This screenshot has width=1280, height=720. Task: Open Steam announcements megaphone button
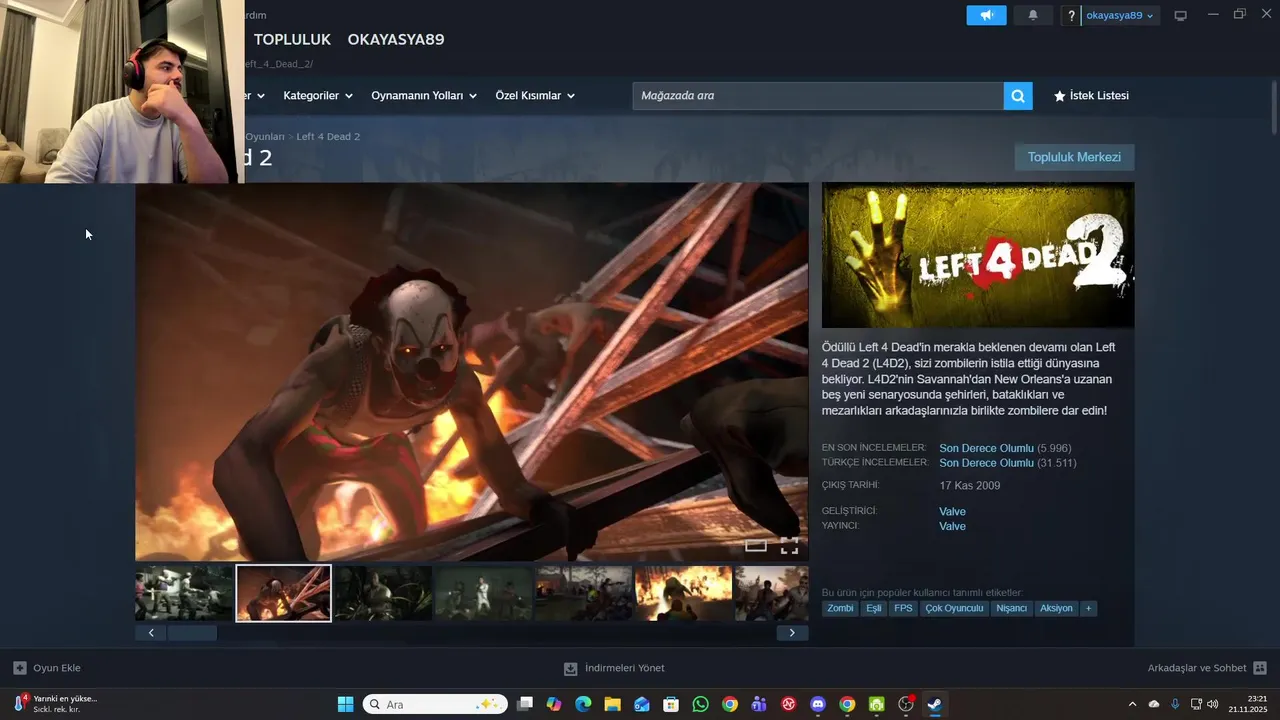click(986, 15)
